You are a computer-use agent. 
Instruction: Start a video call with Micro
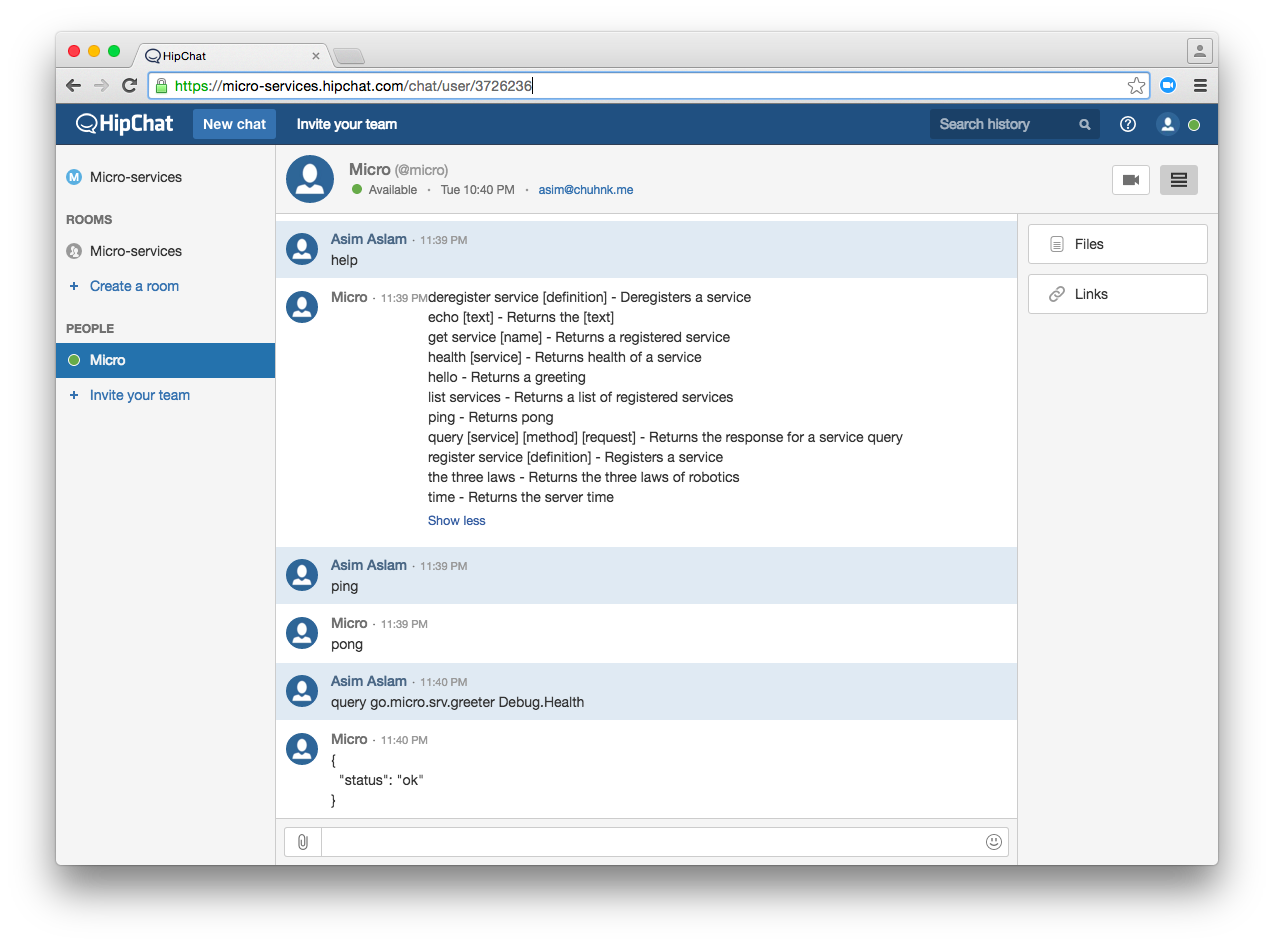(1131, 180)
